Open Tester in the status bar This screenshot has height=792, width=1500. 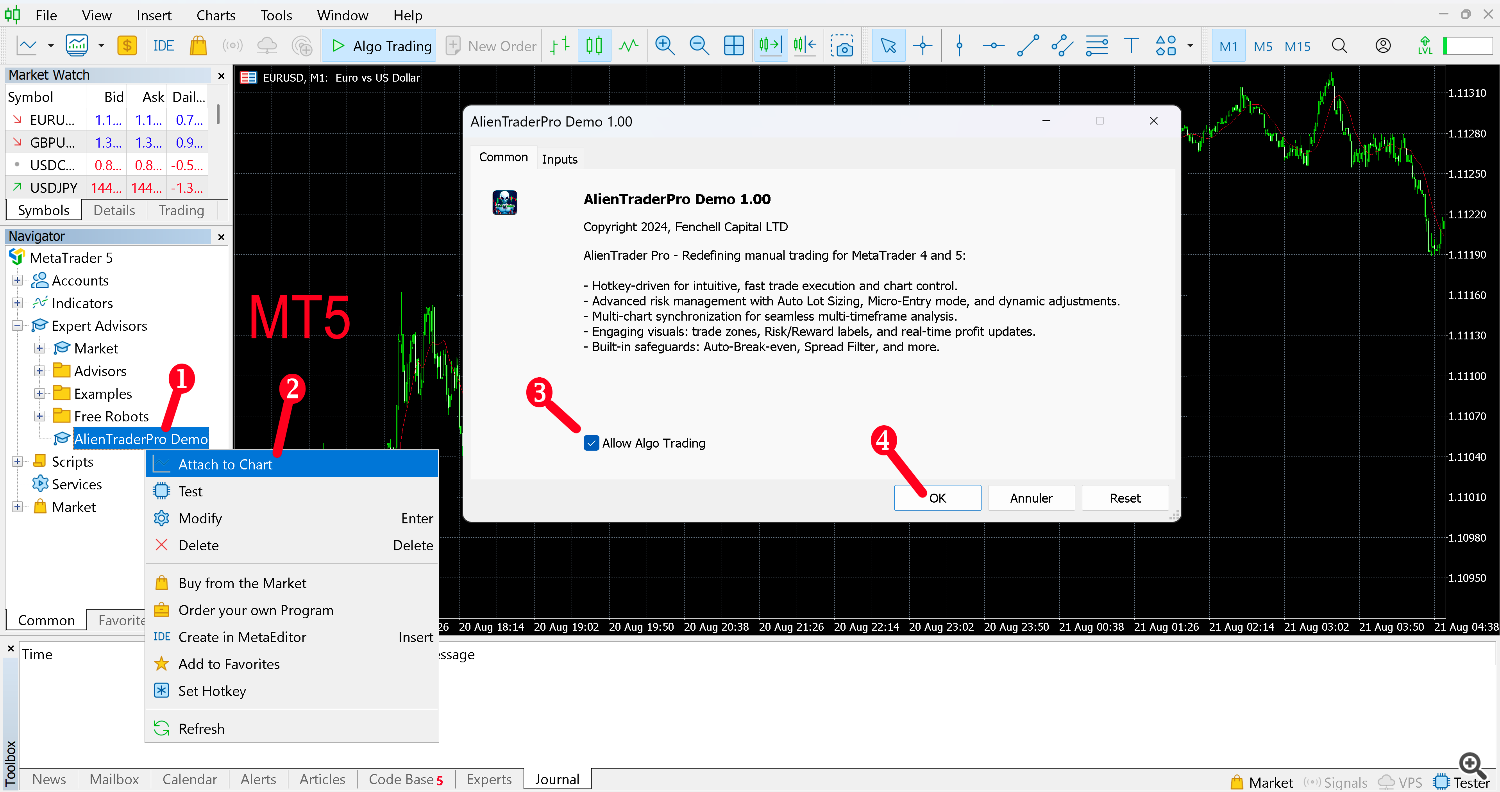1462,783
